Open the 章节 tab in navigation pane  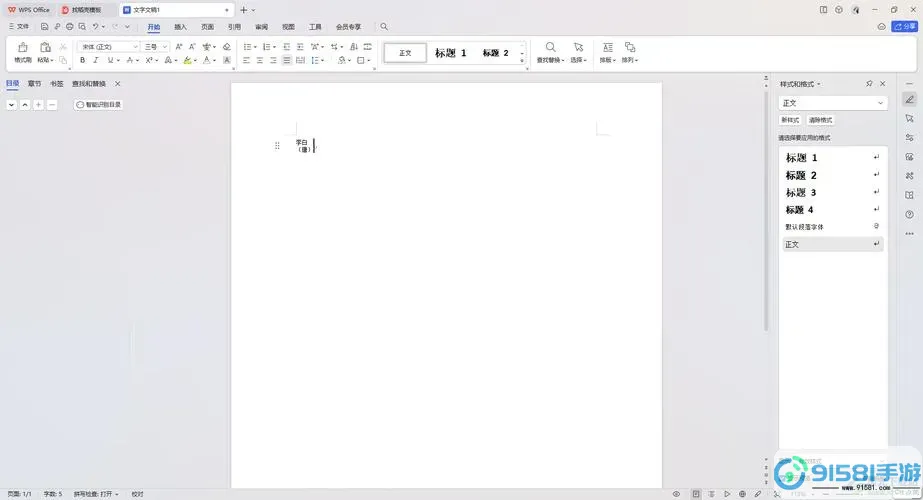35,84
